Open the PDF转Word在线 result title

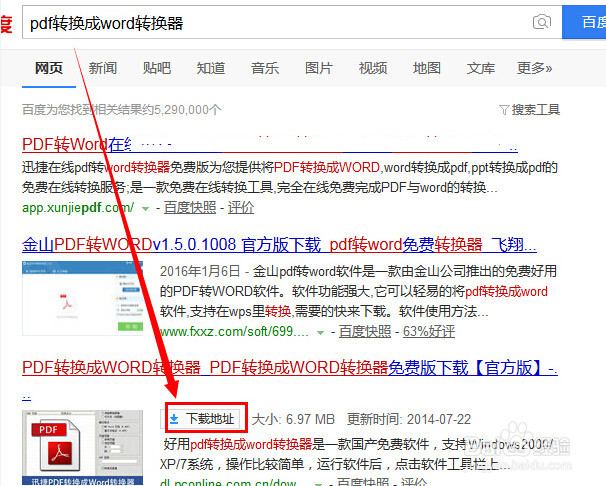click(x=270, y=144)
